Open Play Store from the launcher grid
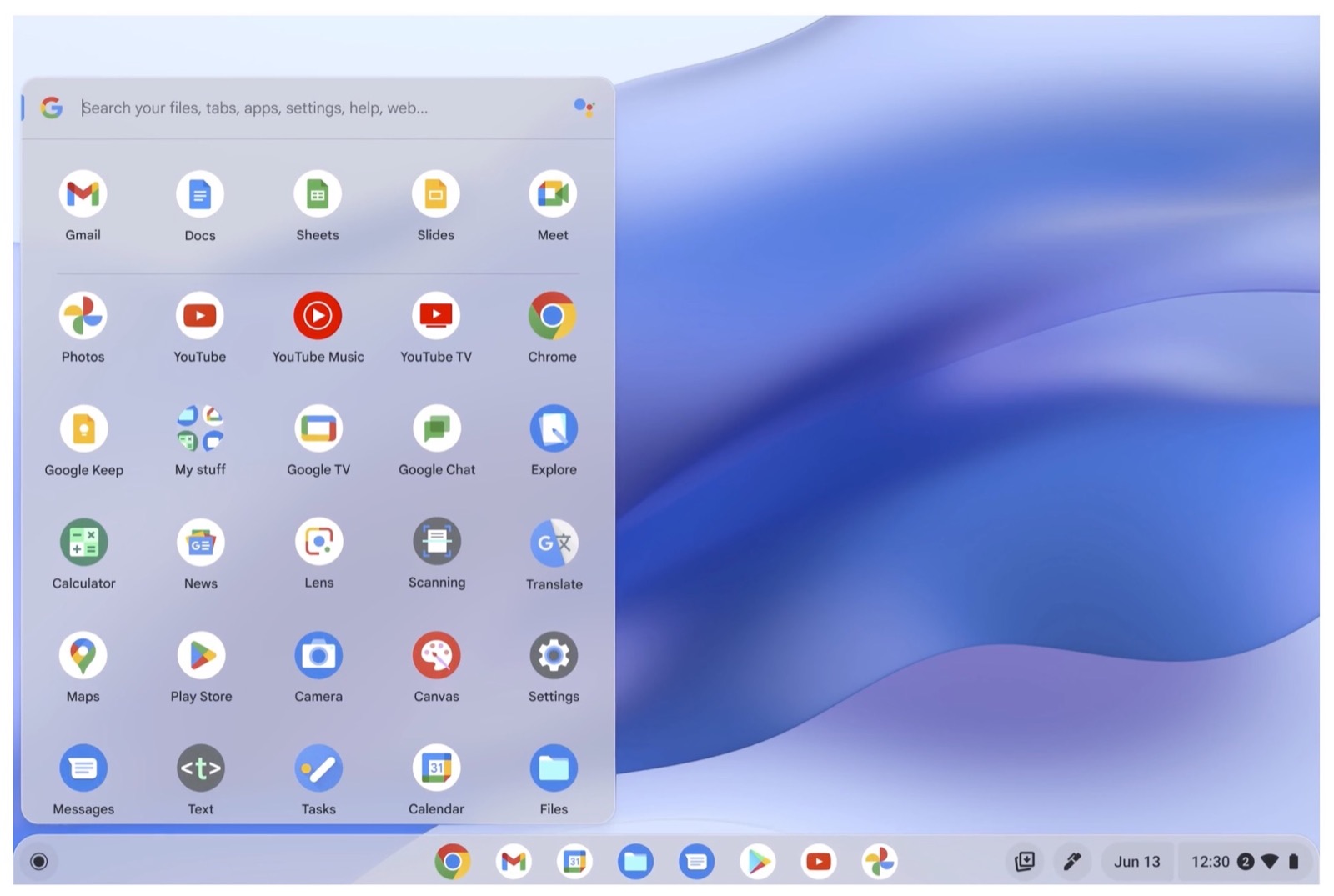This screenshot has width=1334, height=896. point(201,656)
